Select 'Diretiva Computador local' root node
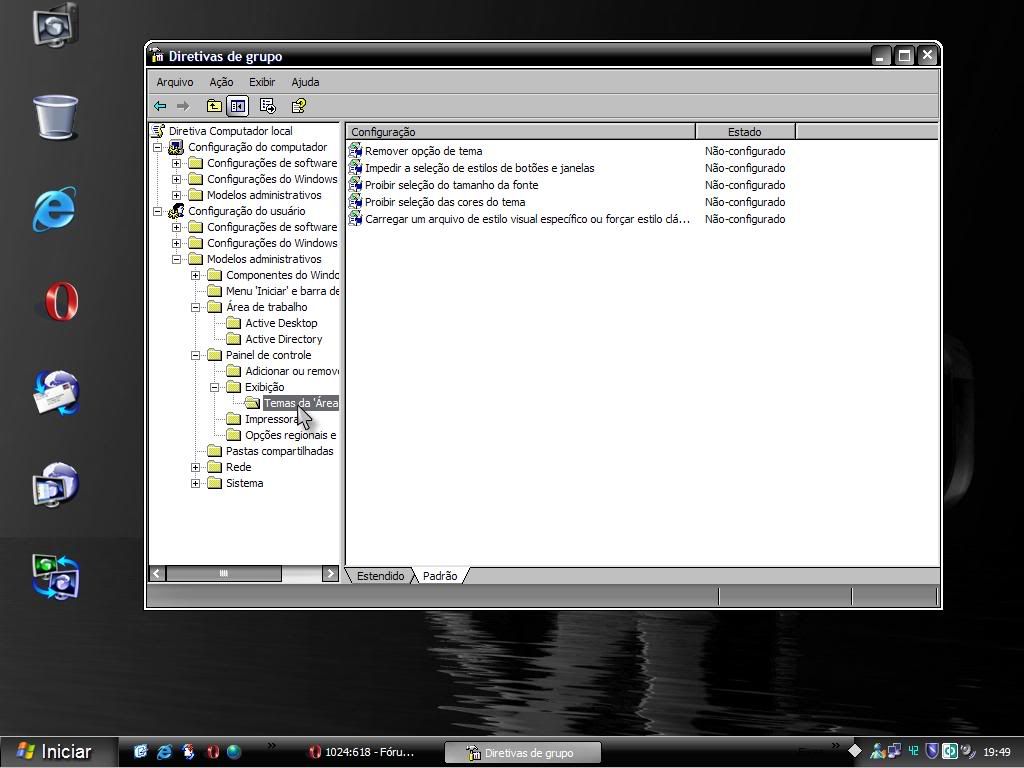This screenshot has height=768, width=1024. click(x=231, y=131)
